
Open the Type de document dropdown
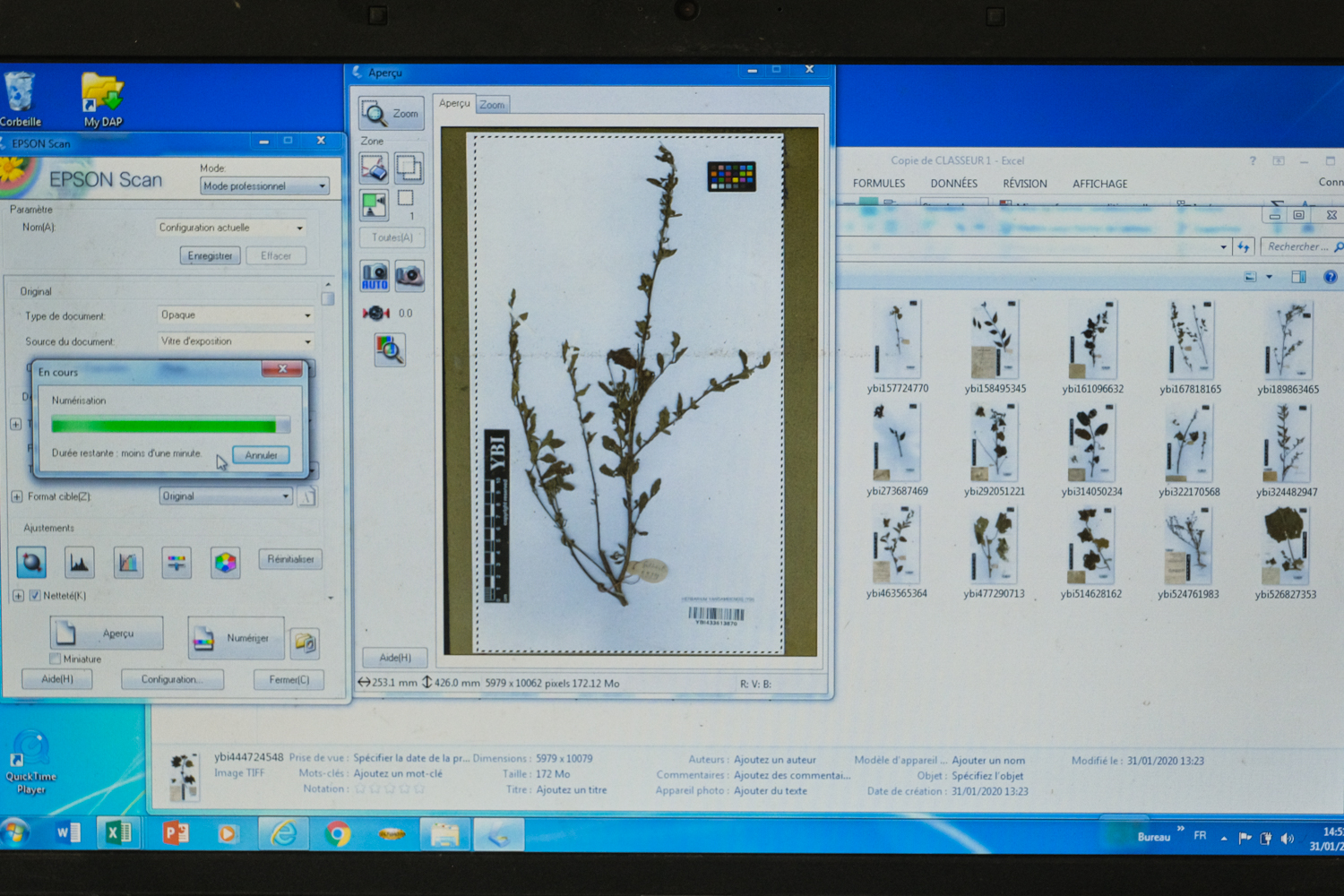(x=236, y=315)
